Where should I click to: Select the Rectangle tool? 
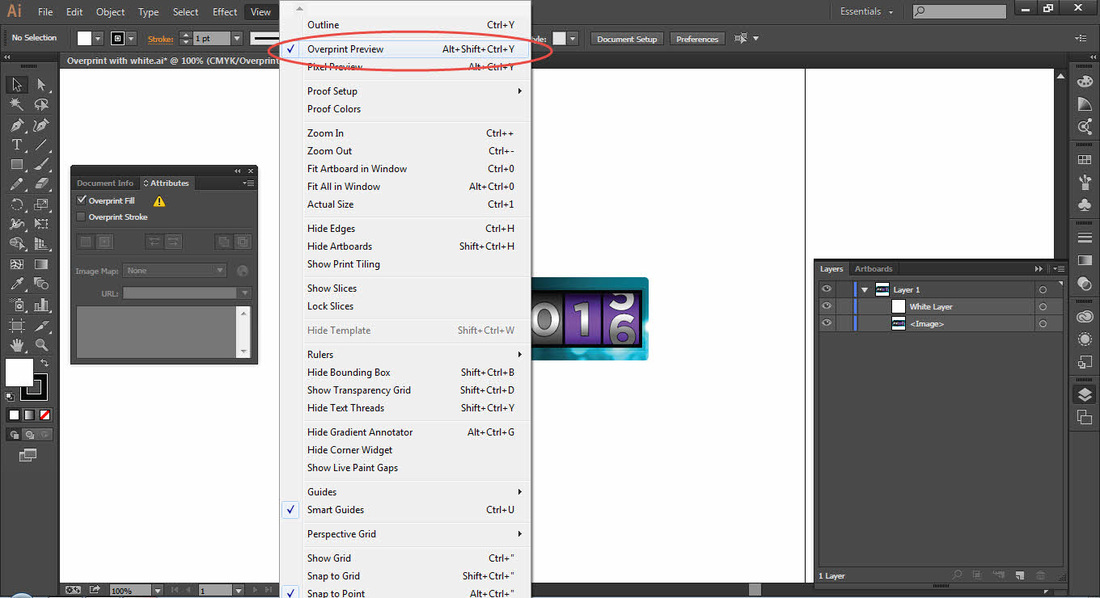16,164
